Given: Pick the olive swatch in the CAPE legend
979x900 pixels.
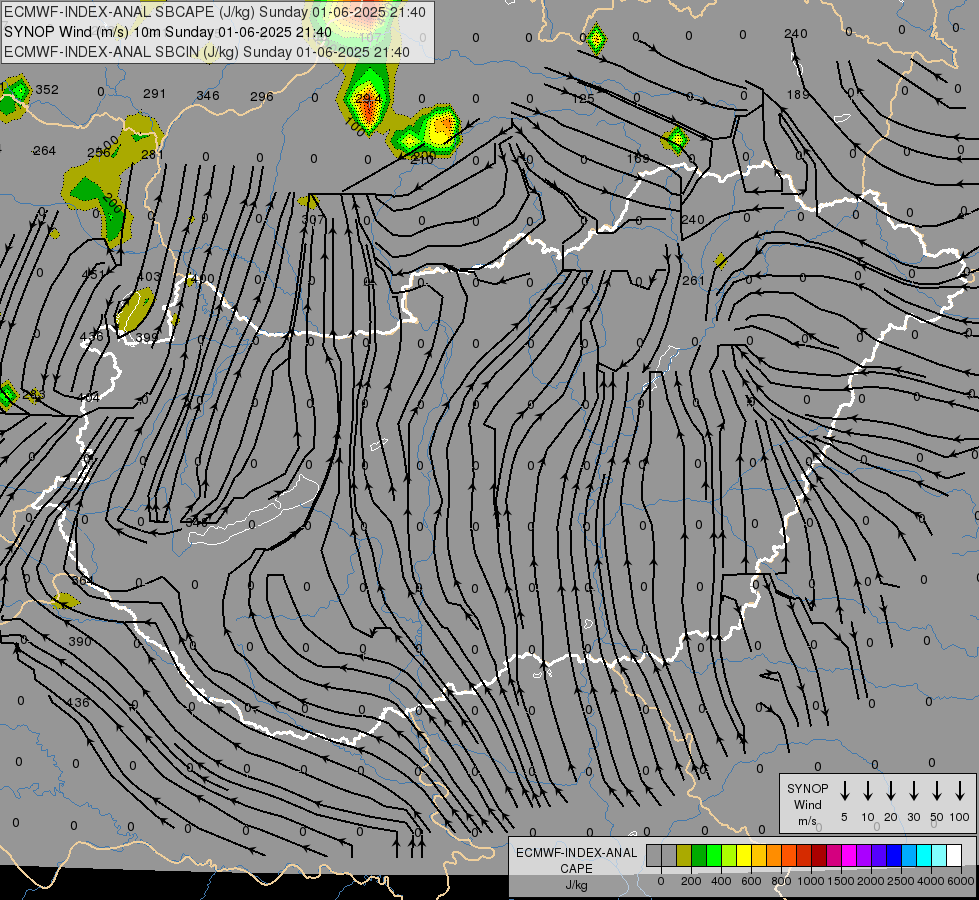Looking at the screenshot, I should (x=684, y=856).
